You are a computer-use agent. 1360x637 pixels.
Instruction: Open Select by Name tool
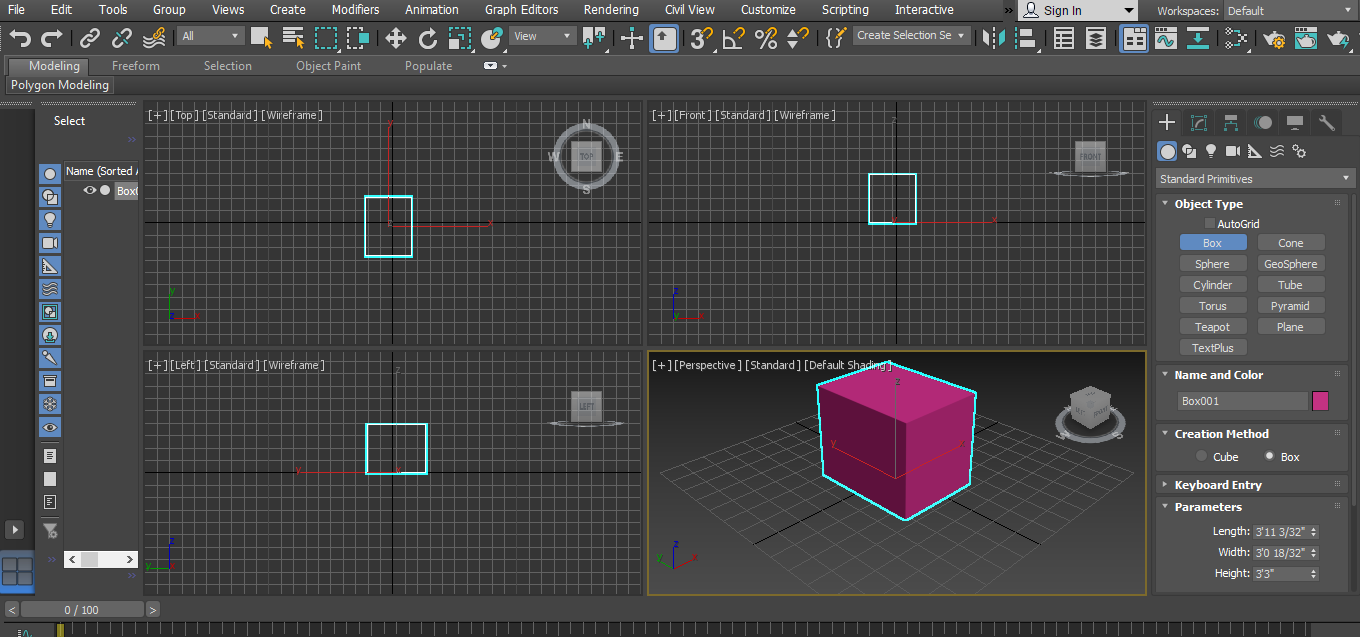click(293, 39)
